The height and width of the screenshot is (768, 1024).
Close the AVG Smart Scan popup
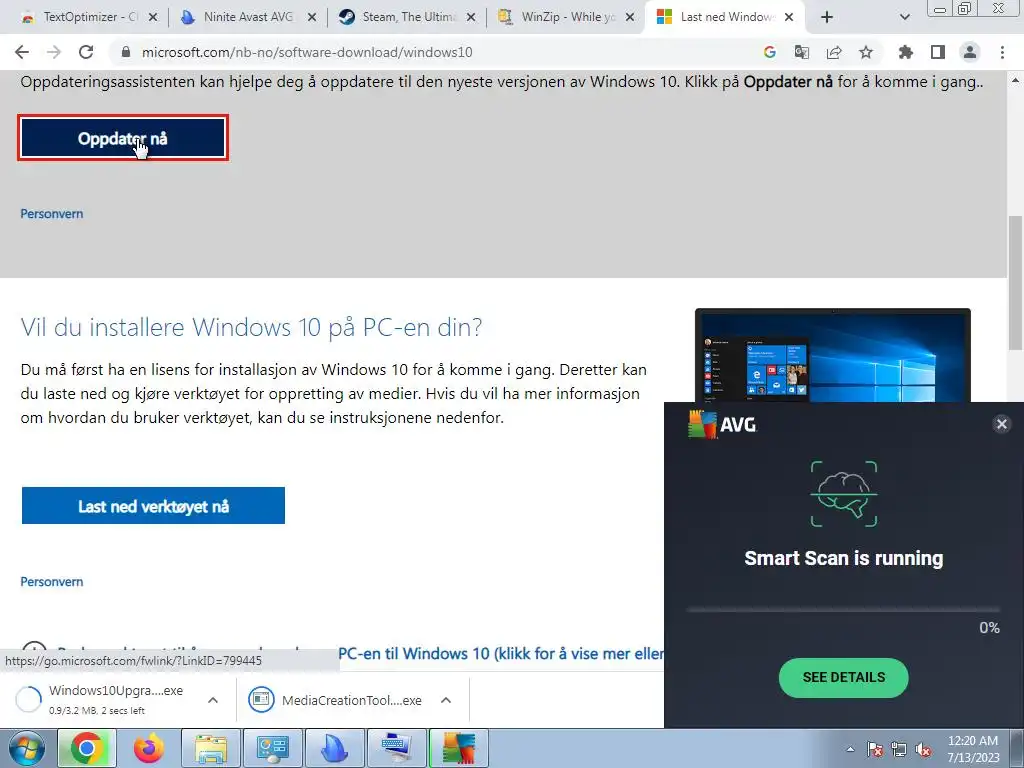(1001, 424)
